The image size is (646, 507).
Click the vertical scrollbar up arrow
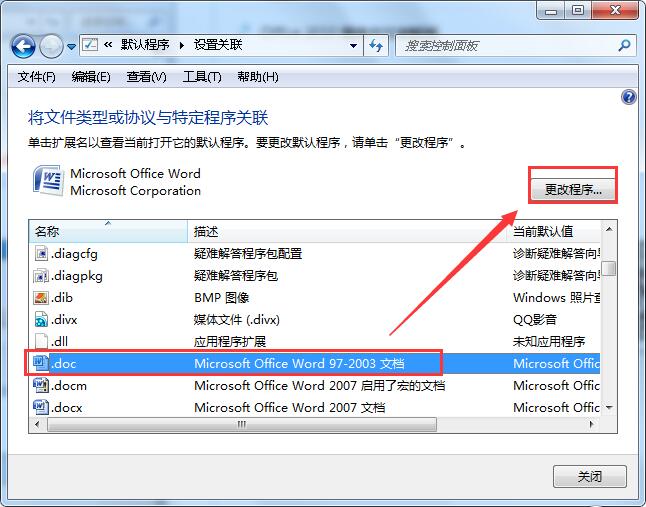point(609,229)
